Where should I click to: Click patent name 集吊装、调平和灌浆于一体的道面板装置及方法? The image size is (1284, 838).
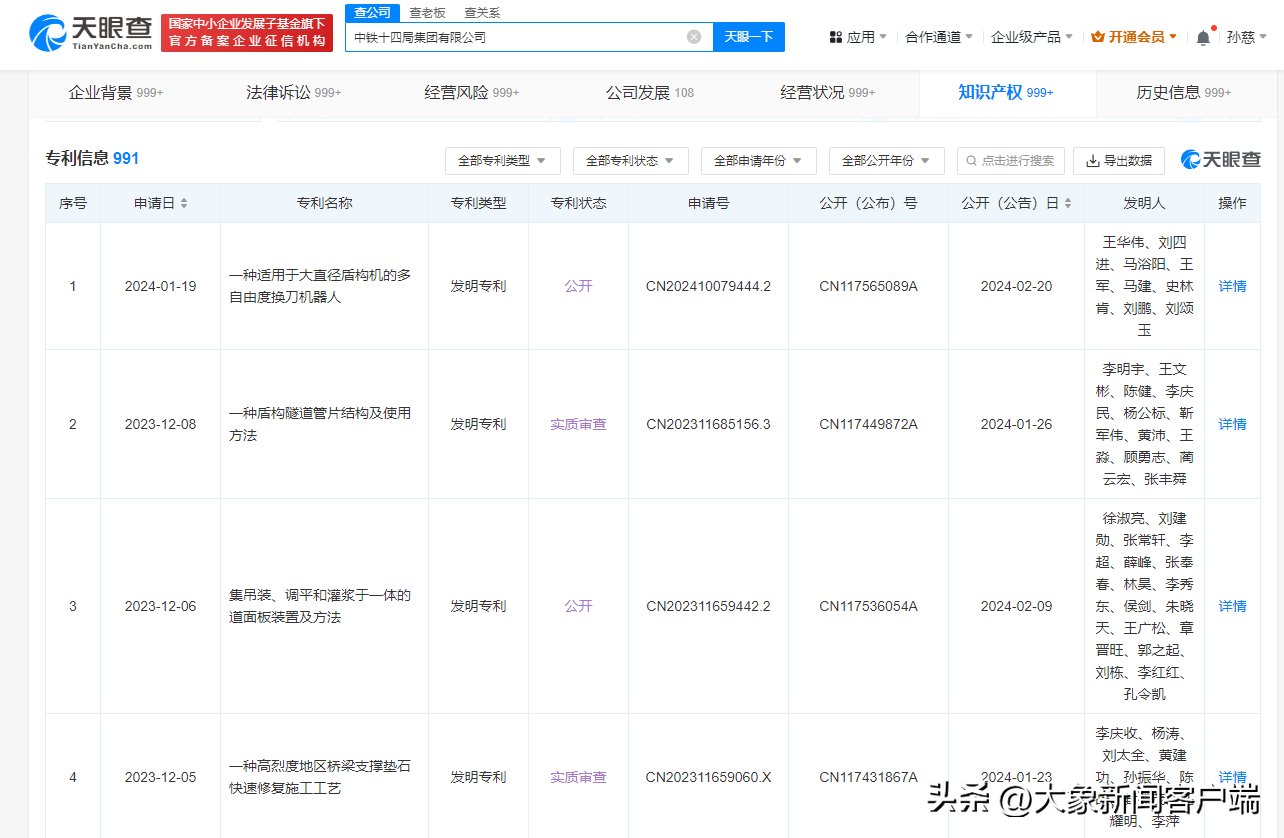(x=320, y=606)
